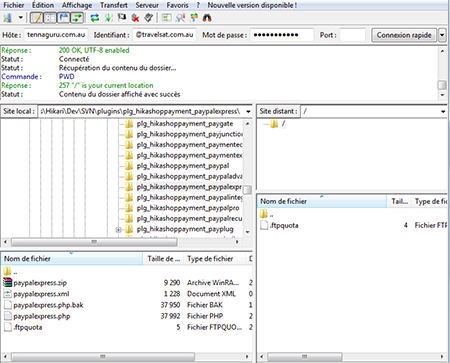Search files with the binoculars icon
Image resolution: width=450 pixels, height=363 pixels.
[207, 18]
